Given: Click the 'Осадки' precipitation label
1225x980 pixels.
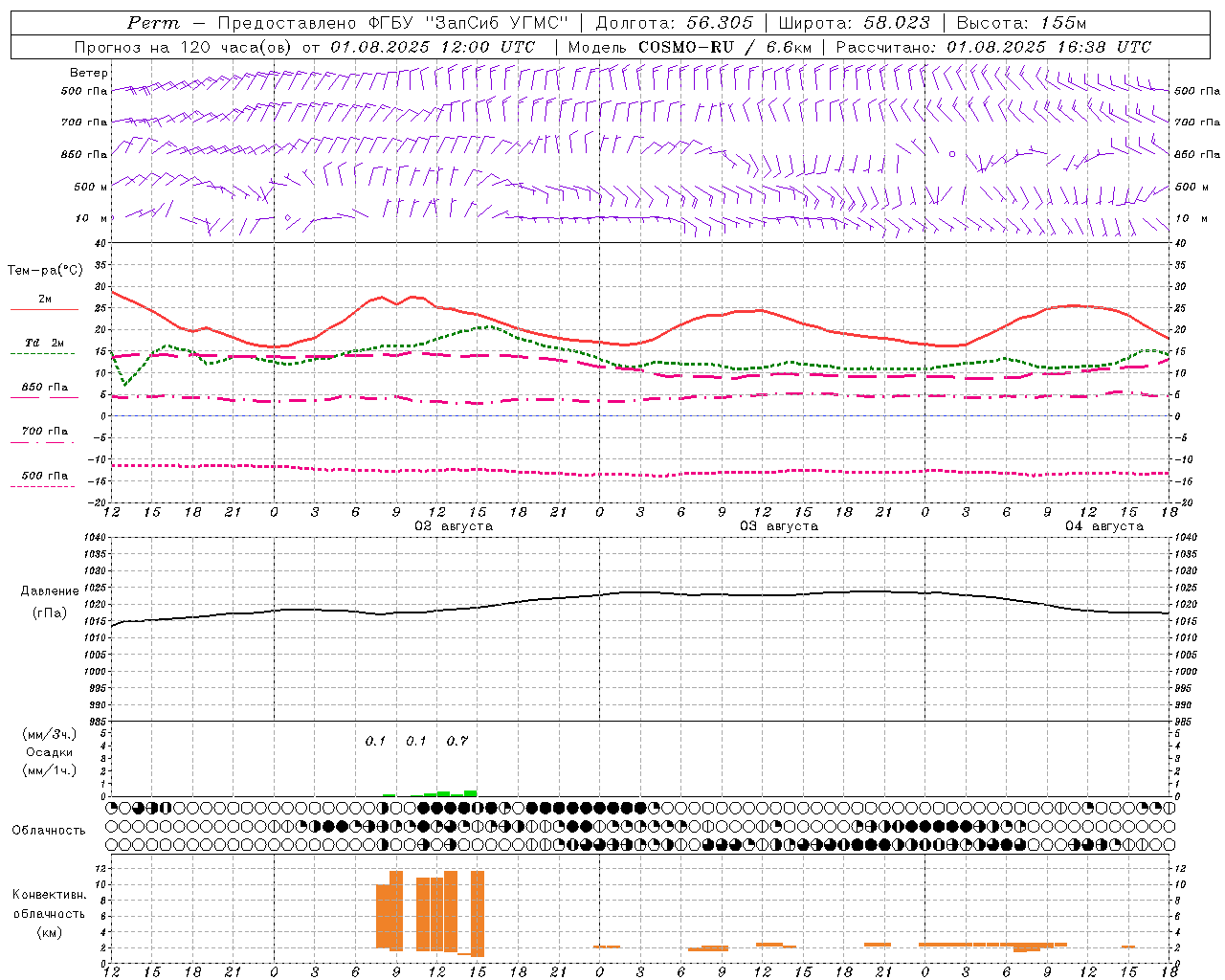Looking at the screenshot, I should pos(49,752).
